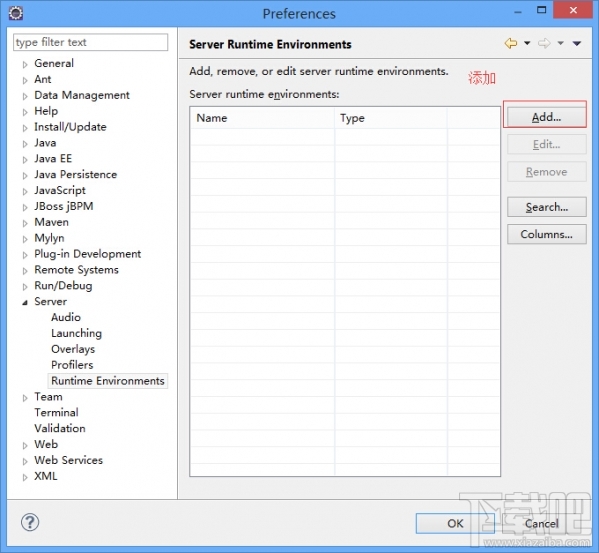
Task: Open the Back history dropdown arrow
Action: (x=527, y=43)
